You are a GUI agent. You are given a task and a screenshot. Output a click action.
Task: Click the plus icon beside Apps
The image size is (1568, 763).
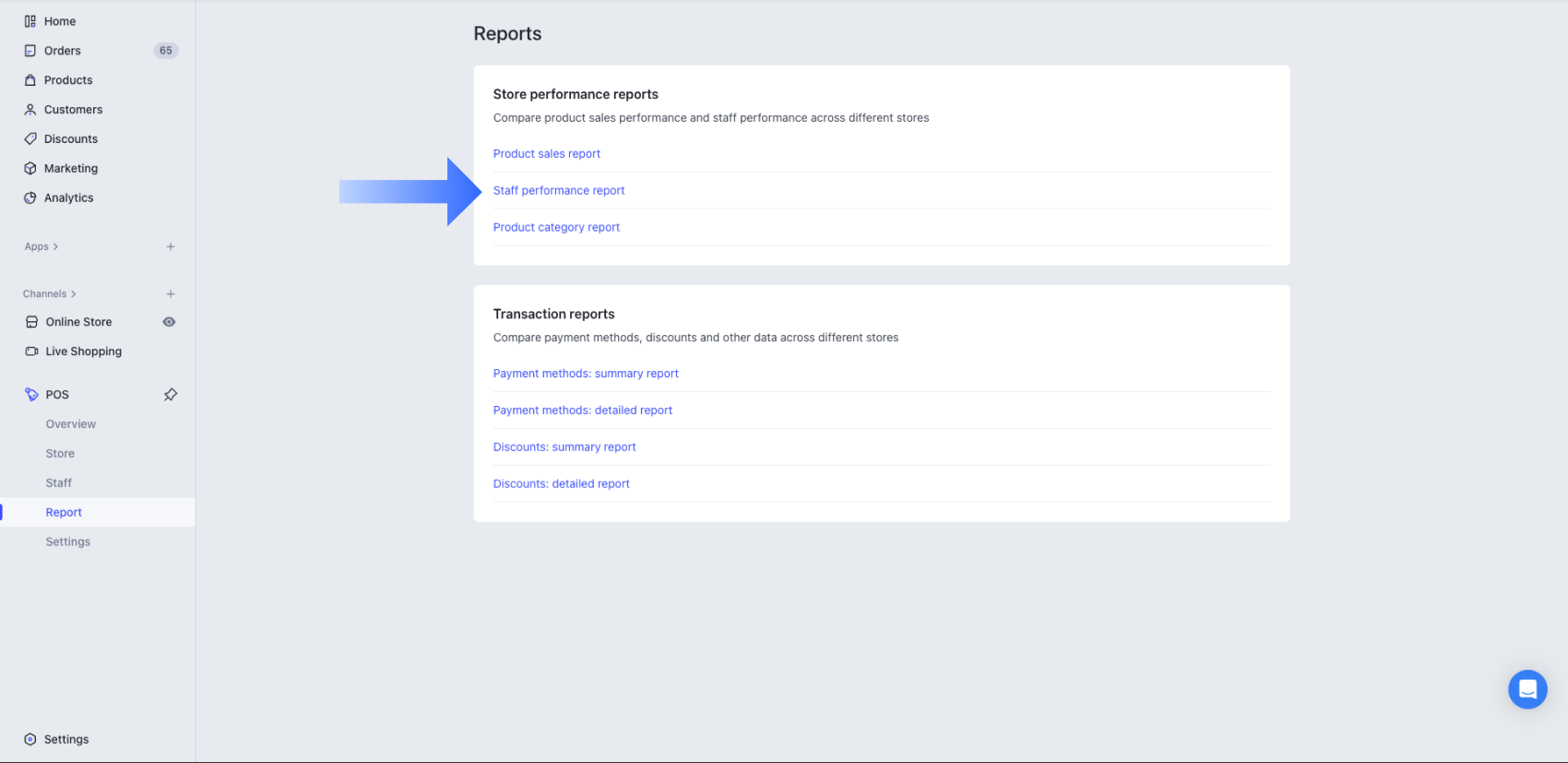click(x=171, y=247)
